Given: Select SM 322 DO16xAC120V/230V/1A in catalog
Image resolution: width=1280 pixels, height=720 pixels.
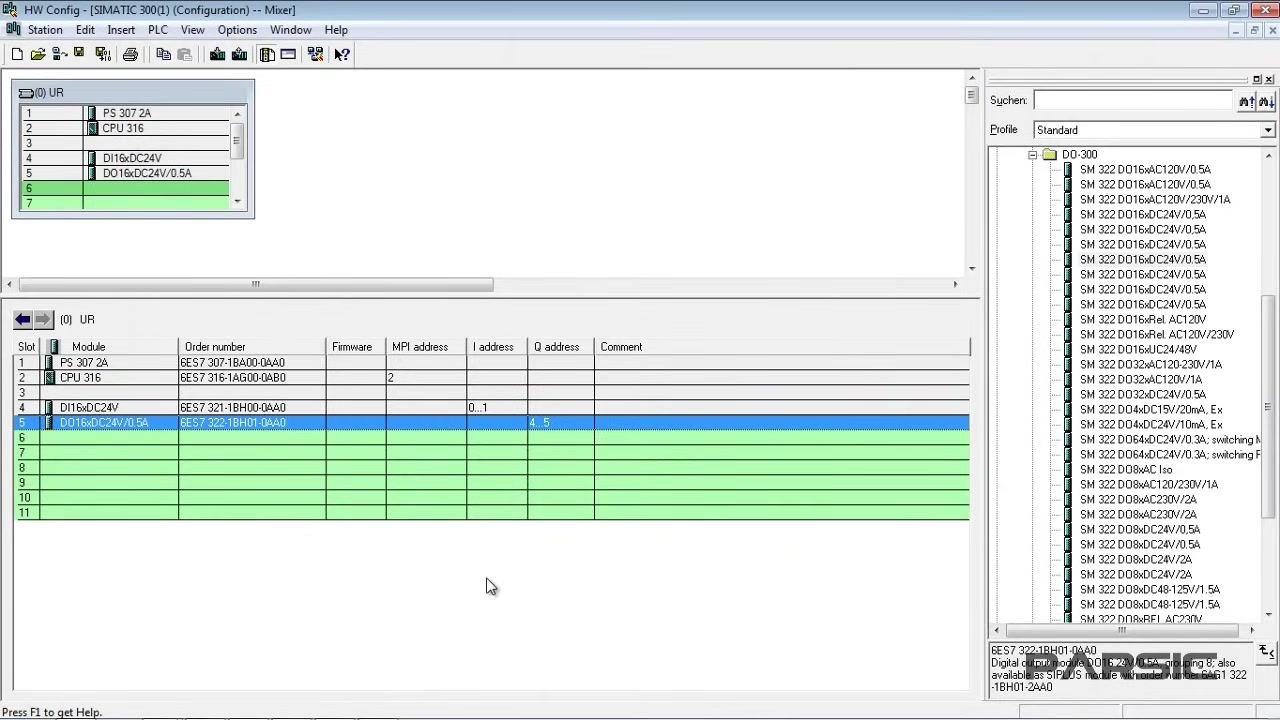Looking at the screenshot, I should click(x=1155, y=199).
